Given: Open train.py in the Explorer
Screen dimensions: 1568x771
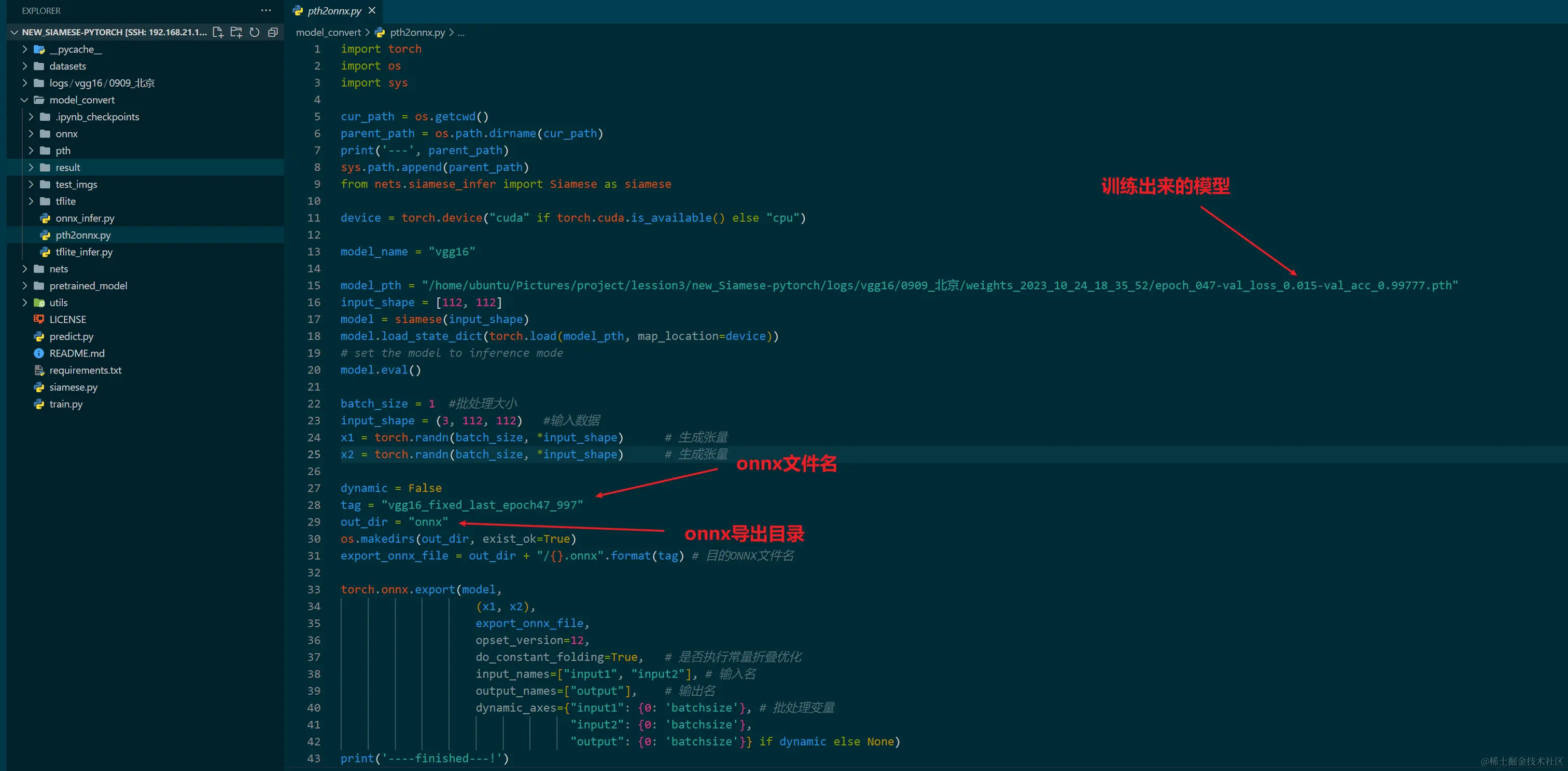Looking at the screenshot, I should click(66, 404).
